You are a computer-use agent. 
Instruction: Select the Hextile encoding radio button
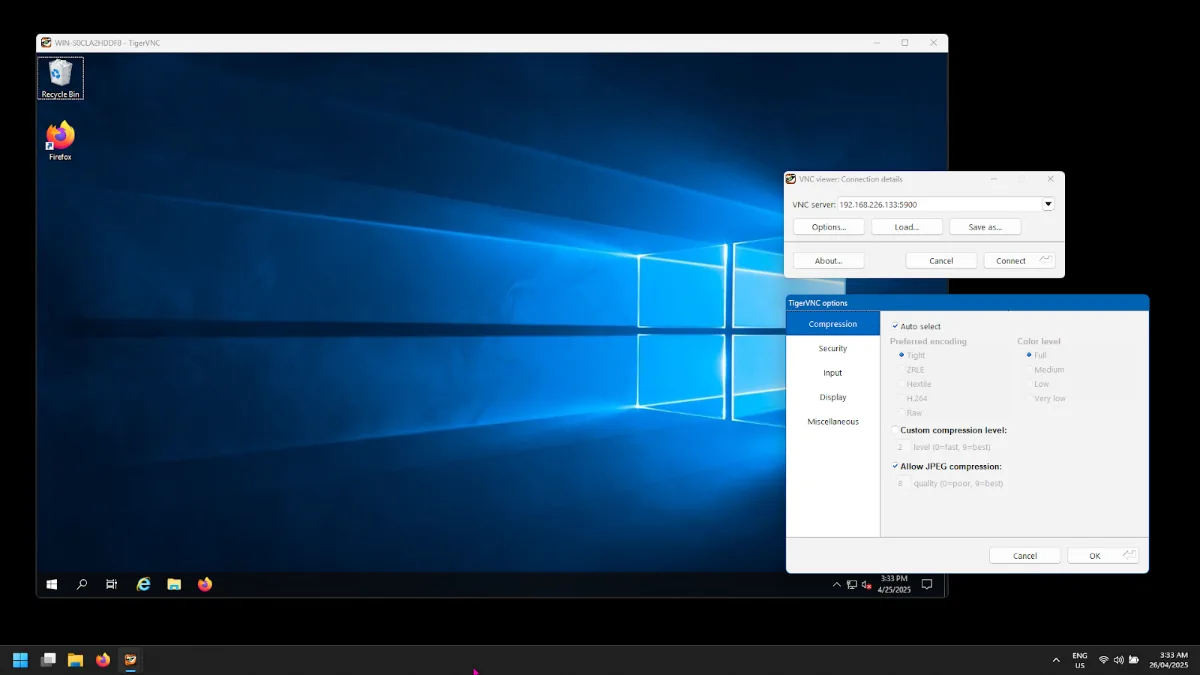(901, 384)
